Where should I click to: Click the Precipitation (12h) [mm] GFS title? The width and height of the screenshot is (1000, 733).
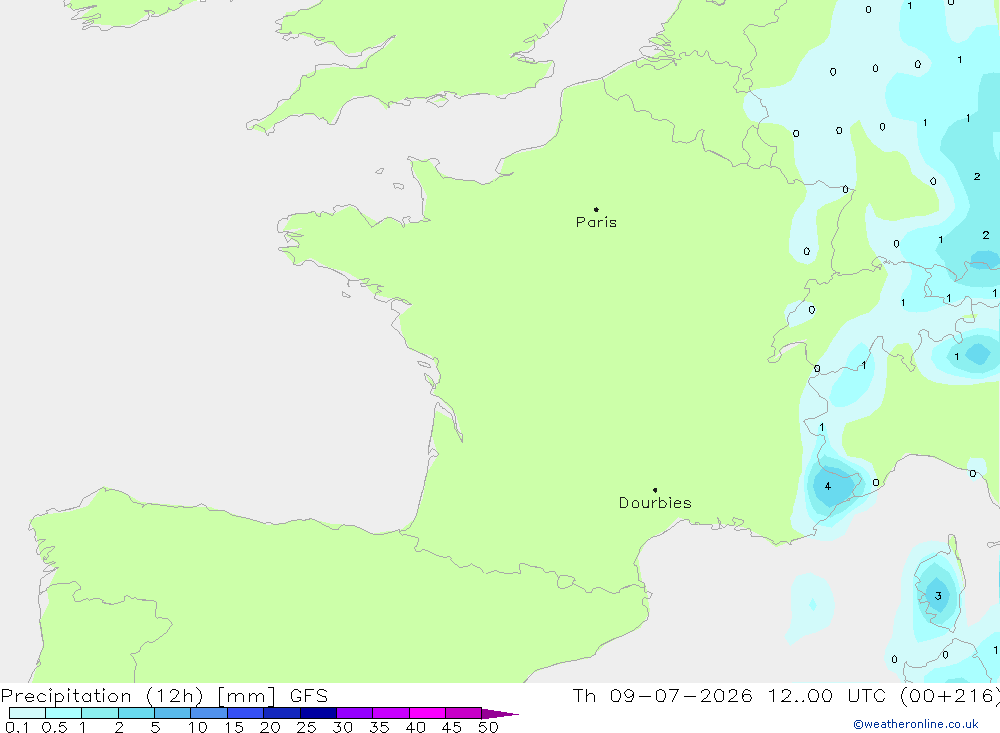[165, 695]
